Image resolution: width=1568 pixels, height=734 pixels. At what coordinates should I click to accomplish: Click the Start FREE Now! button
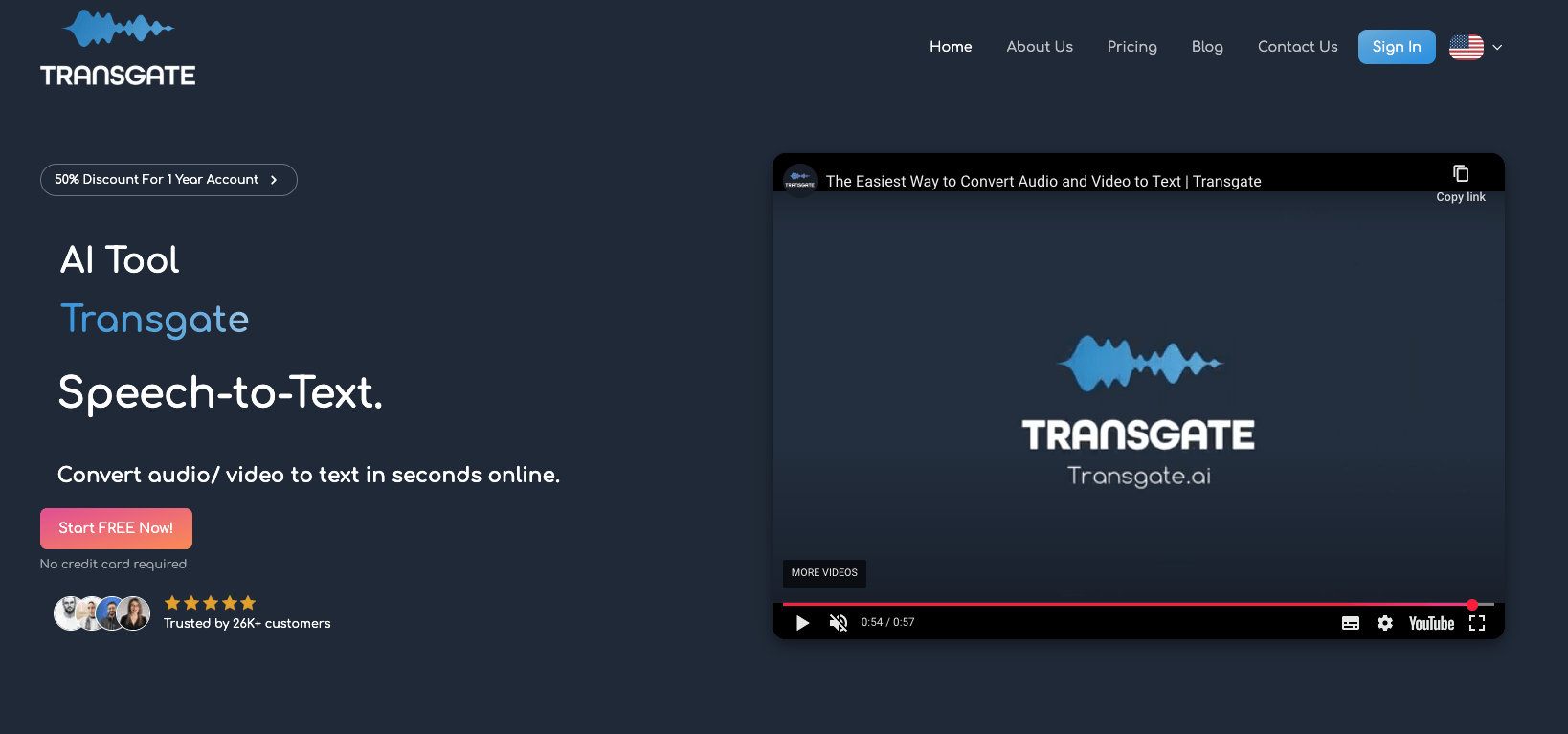pos(116,528)
